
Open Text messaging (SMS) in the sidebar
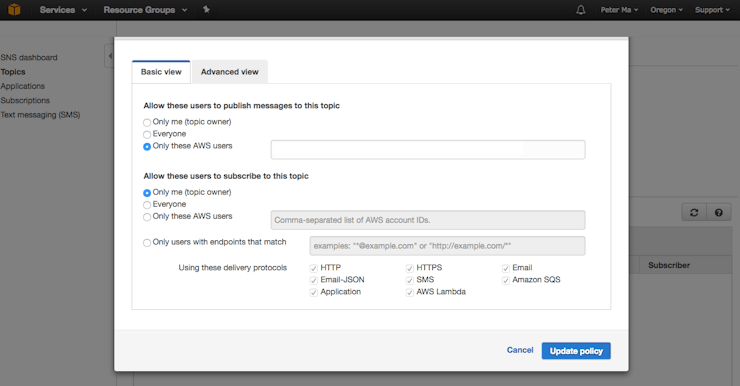40,115
